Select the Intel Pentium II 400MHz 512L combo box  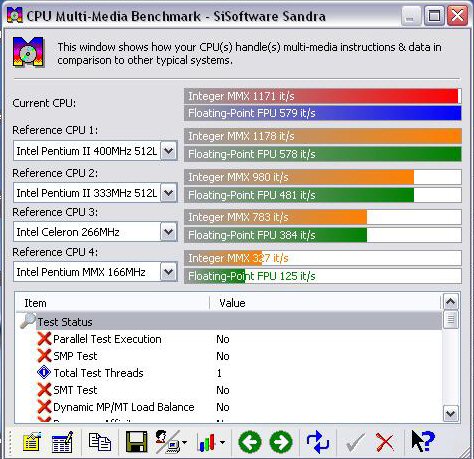click(x=95, y=151)
